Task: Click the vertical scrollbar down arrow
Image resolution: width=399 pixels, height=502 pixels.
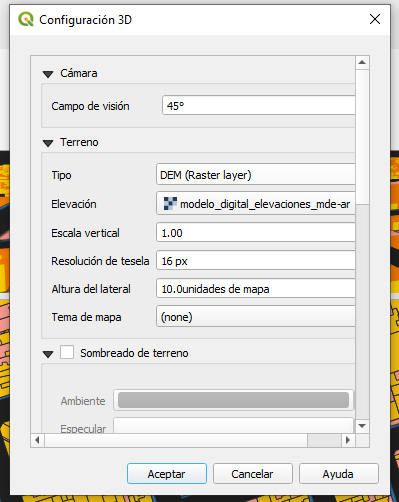Action: click(x=362, y=426)
